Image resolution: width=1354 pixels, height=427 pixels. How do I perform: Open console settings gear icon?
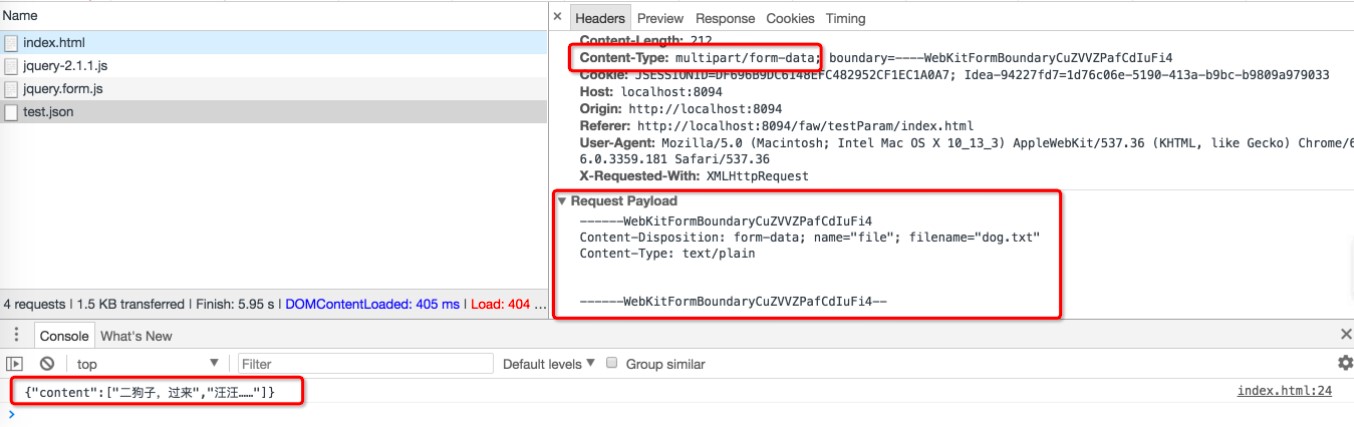(x=1345, y=363)
